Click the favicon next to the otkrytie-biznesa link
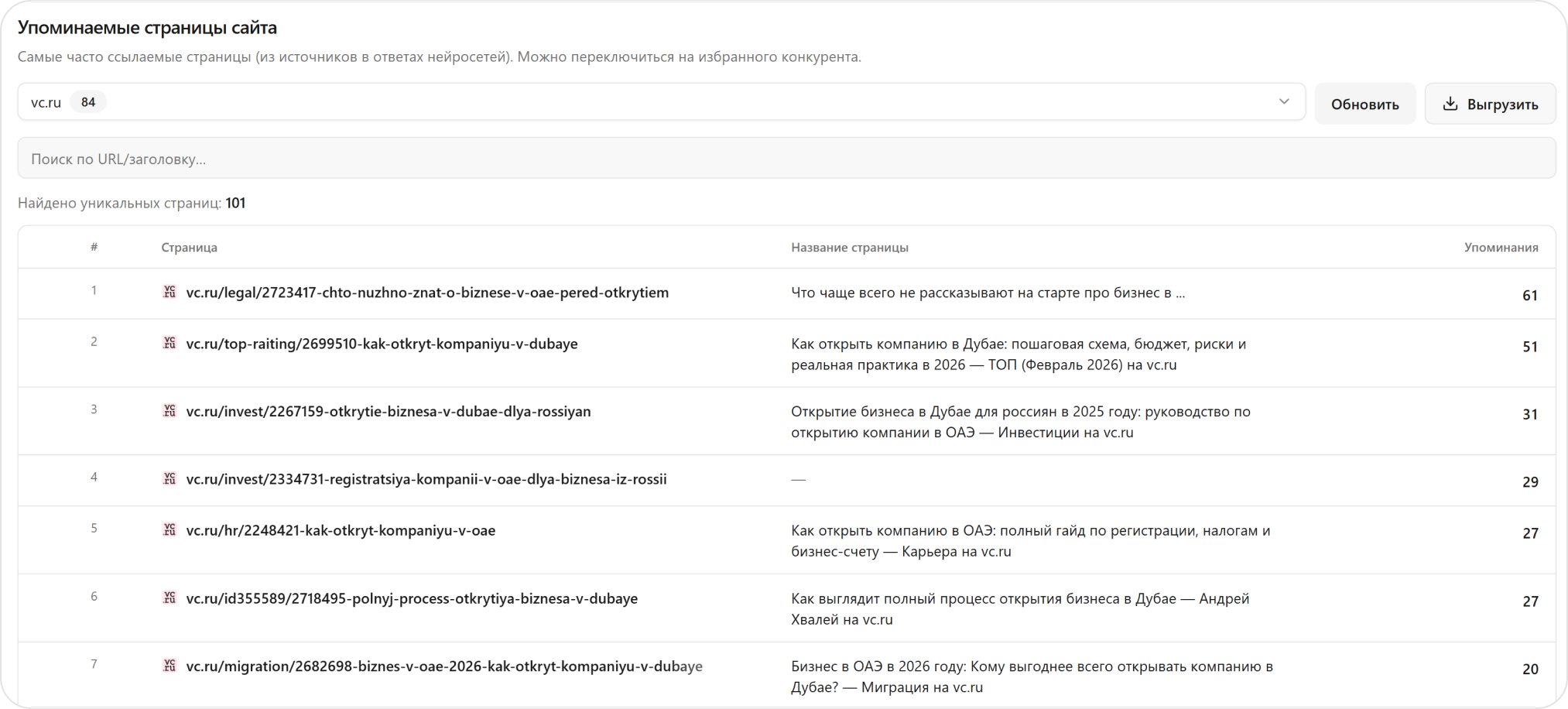Image resolution: width=1568 pixels, height=709 pixels. 169,411
